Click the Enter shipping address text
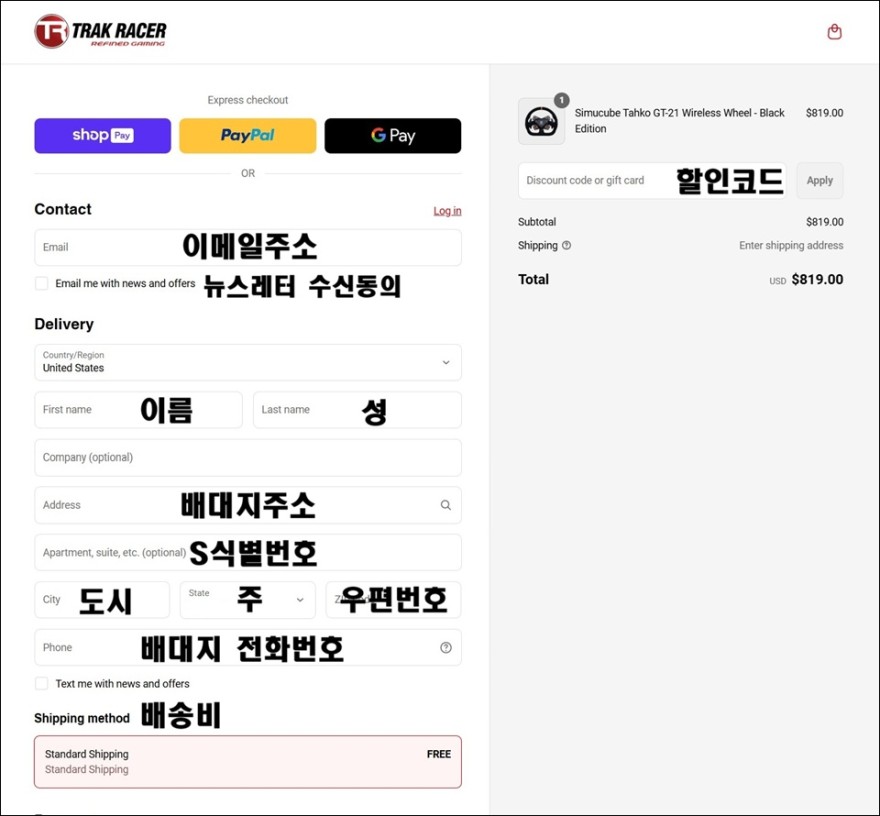The width and height of the screenshot is (880, 816). [x=791, y=245]
